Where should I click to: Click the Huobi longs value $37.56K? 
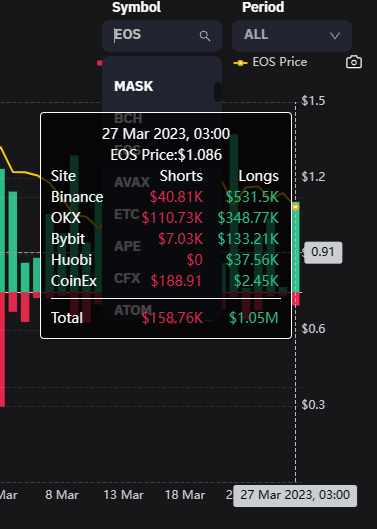[252, 260]
